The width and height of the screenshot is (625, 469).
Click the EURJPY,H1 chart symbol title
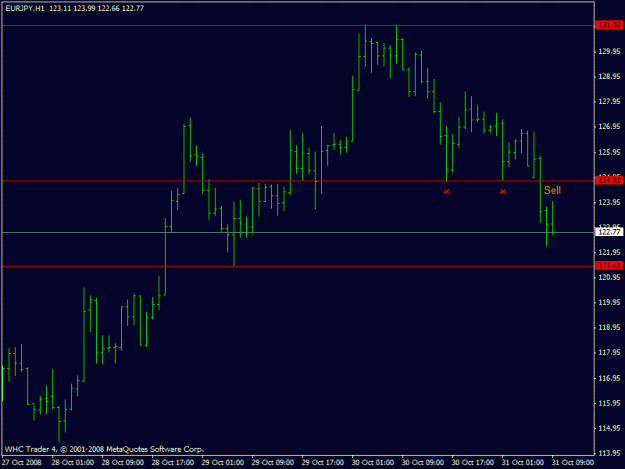(x=25, y=8)
